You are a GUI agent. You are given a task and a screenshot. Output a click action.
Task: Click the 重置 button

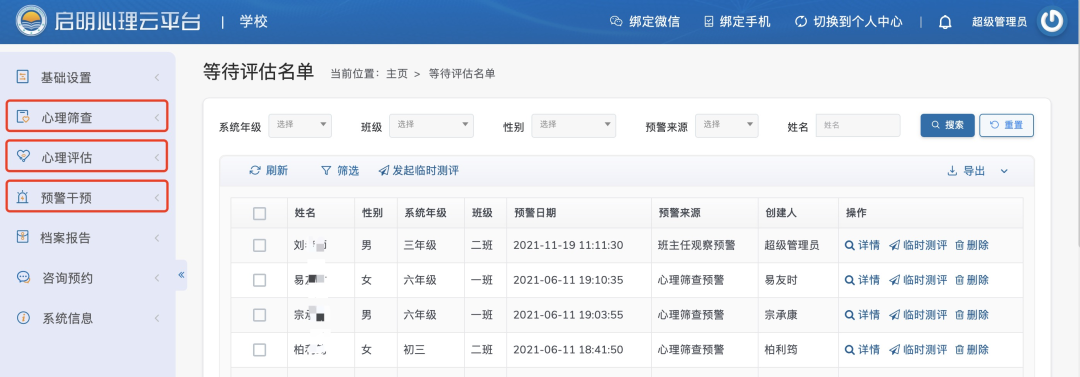point(1006,125)
